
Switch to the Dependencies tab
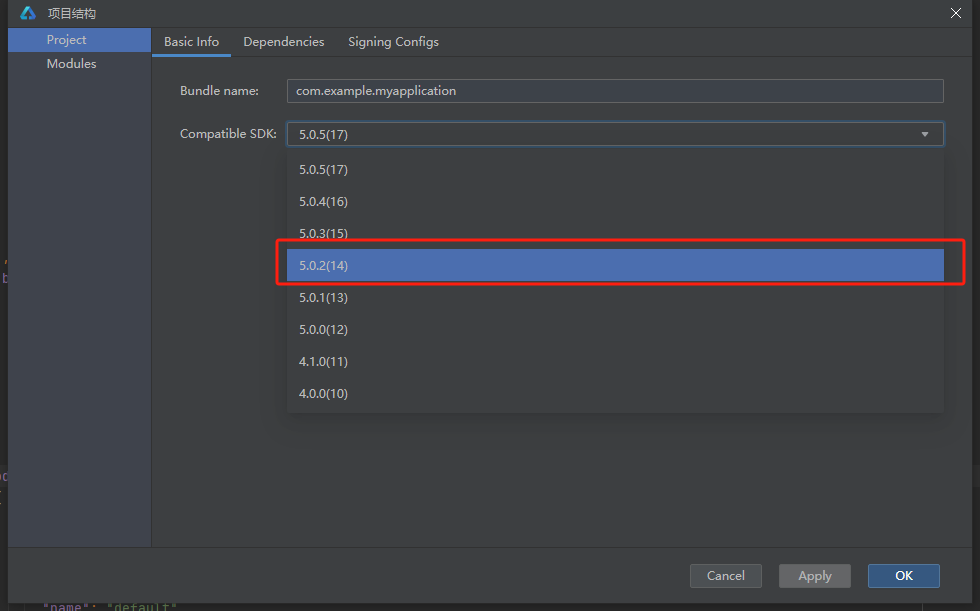click(x=283, y=42)
